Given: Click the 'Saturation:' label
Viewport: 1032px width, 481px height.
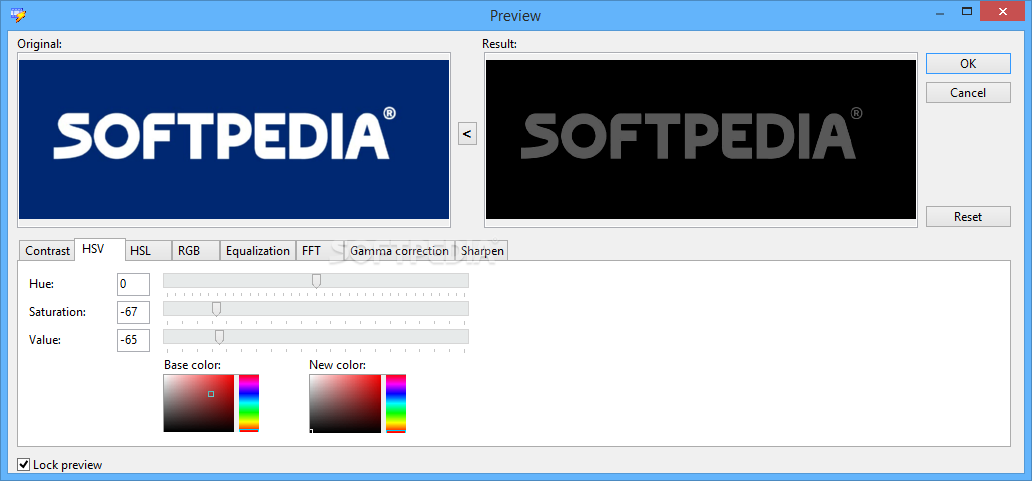Looking at the screenshot, I should tap(57, 312).
